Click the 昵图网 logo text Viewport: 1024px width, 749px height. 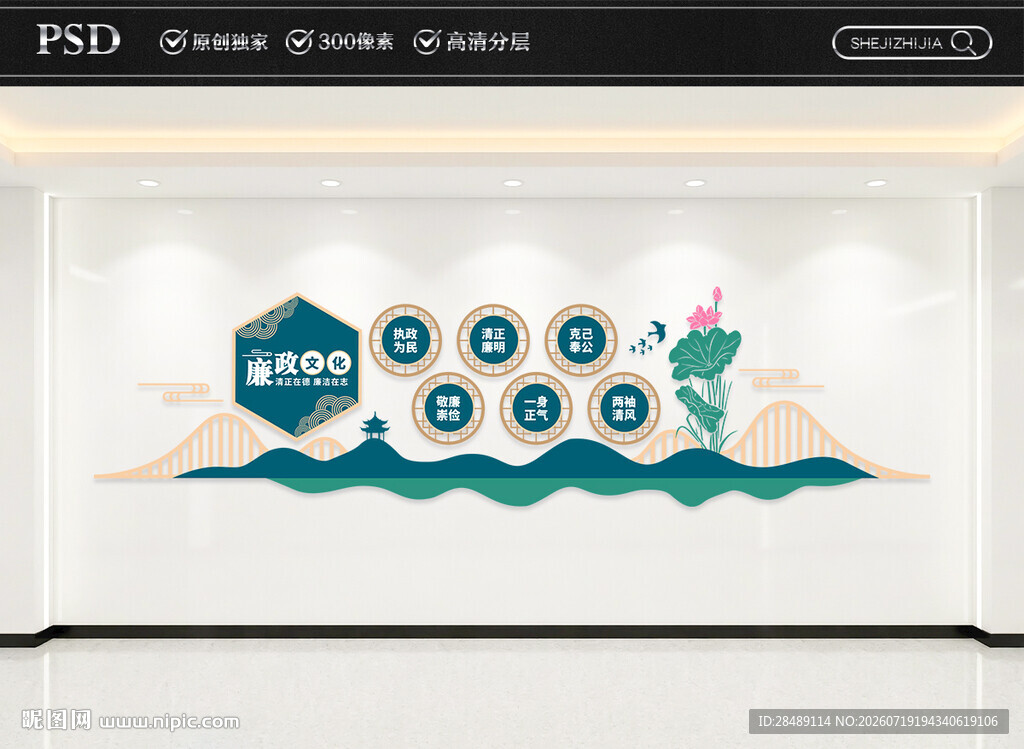[x=56, y=720]
